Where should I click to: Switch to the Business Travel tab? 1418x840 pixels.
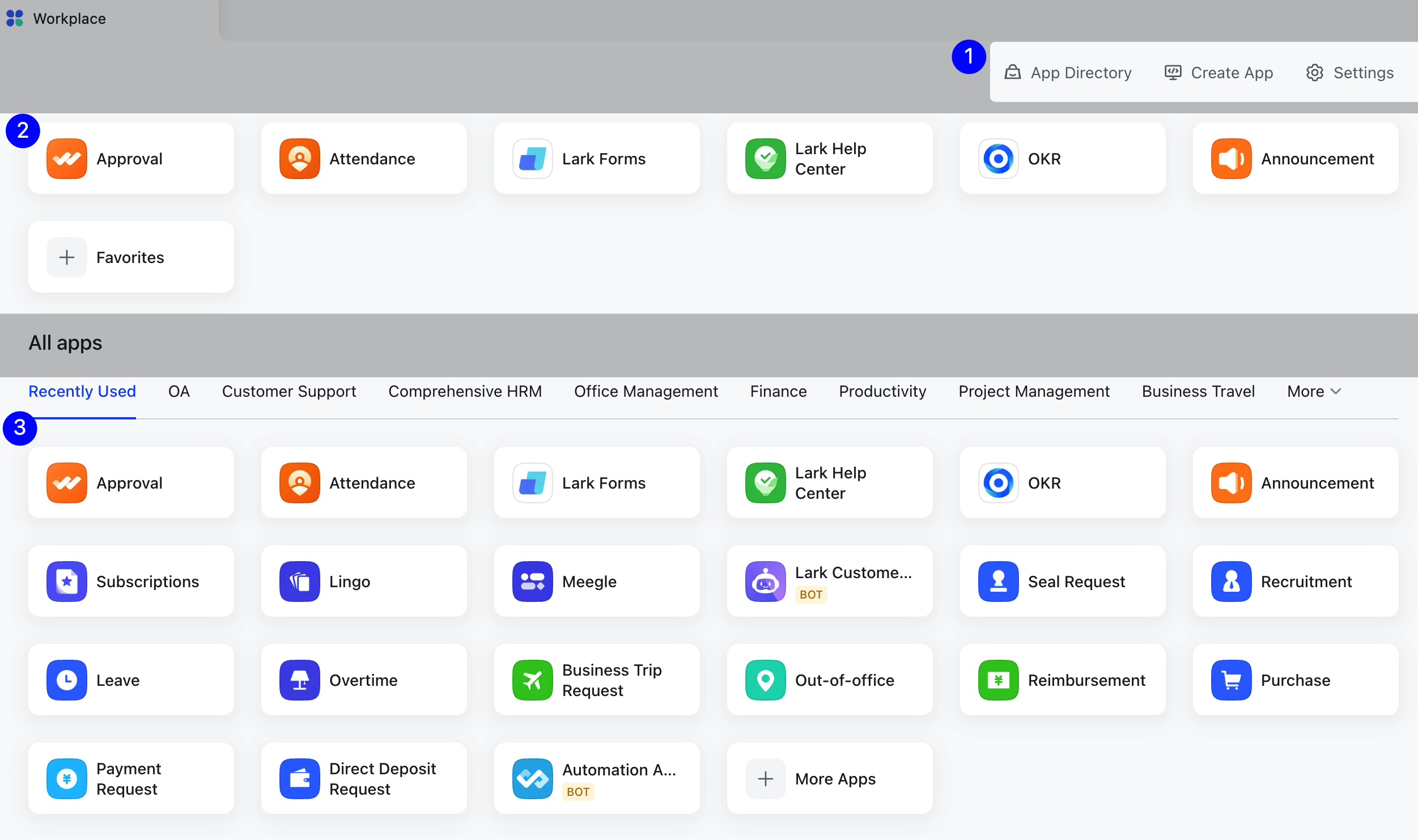click(1198, 391)
